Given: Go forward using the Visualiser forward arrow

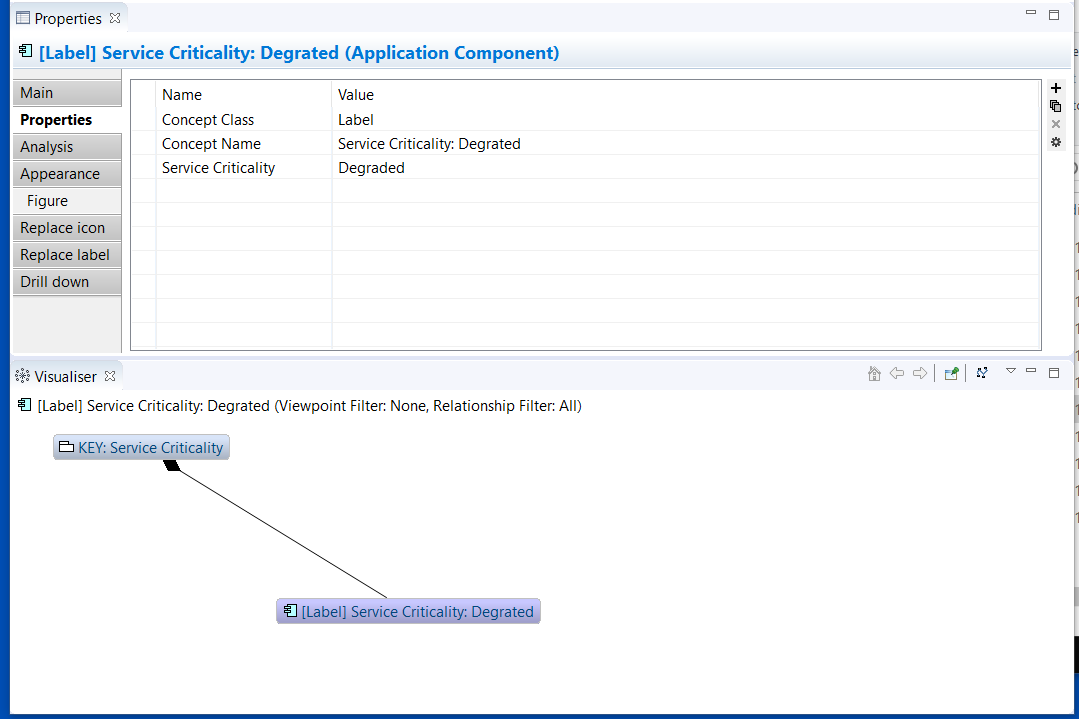Looking at the screenshot, I should tap(921, 372).
